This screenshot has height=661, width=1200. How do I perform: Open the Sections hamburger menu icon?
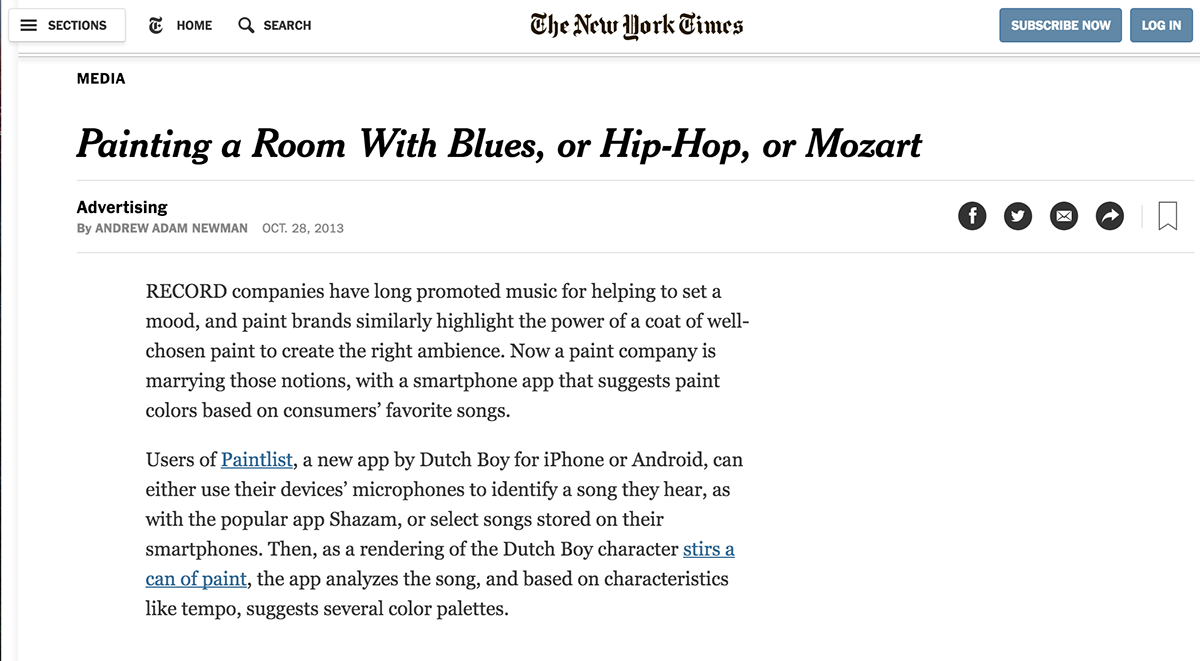pyautogui.click(x=28, y=25)
